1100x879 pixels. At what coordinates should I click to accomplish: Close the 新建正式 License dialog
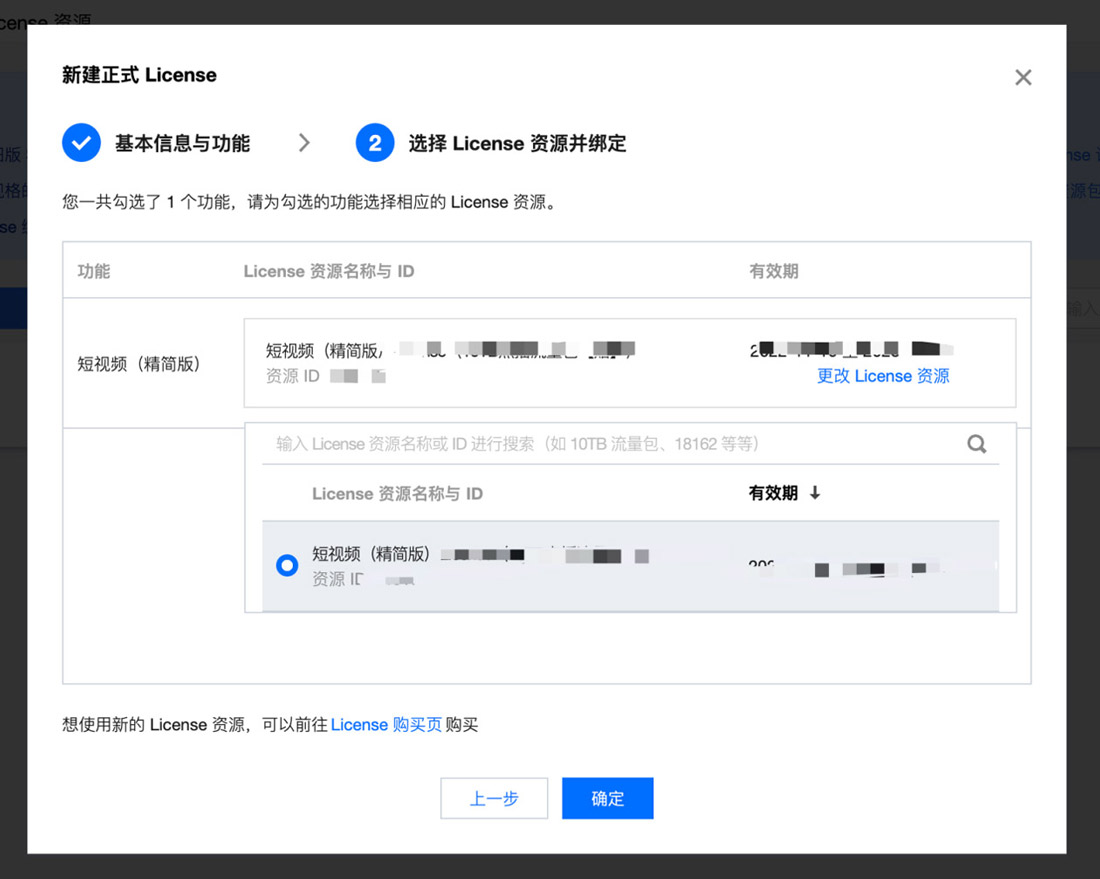[x=1022, y=78]
